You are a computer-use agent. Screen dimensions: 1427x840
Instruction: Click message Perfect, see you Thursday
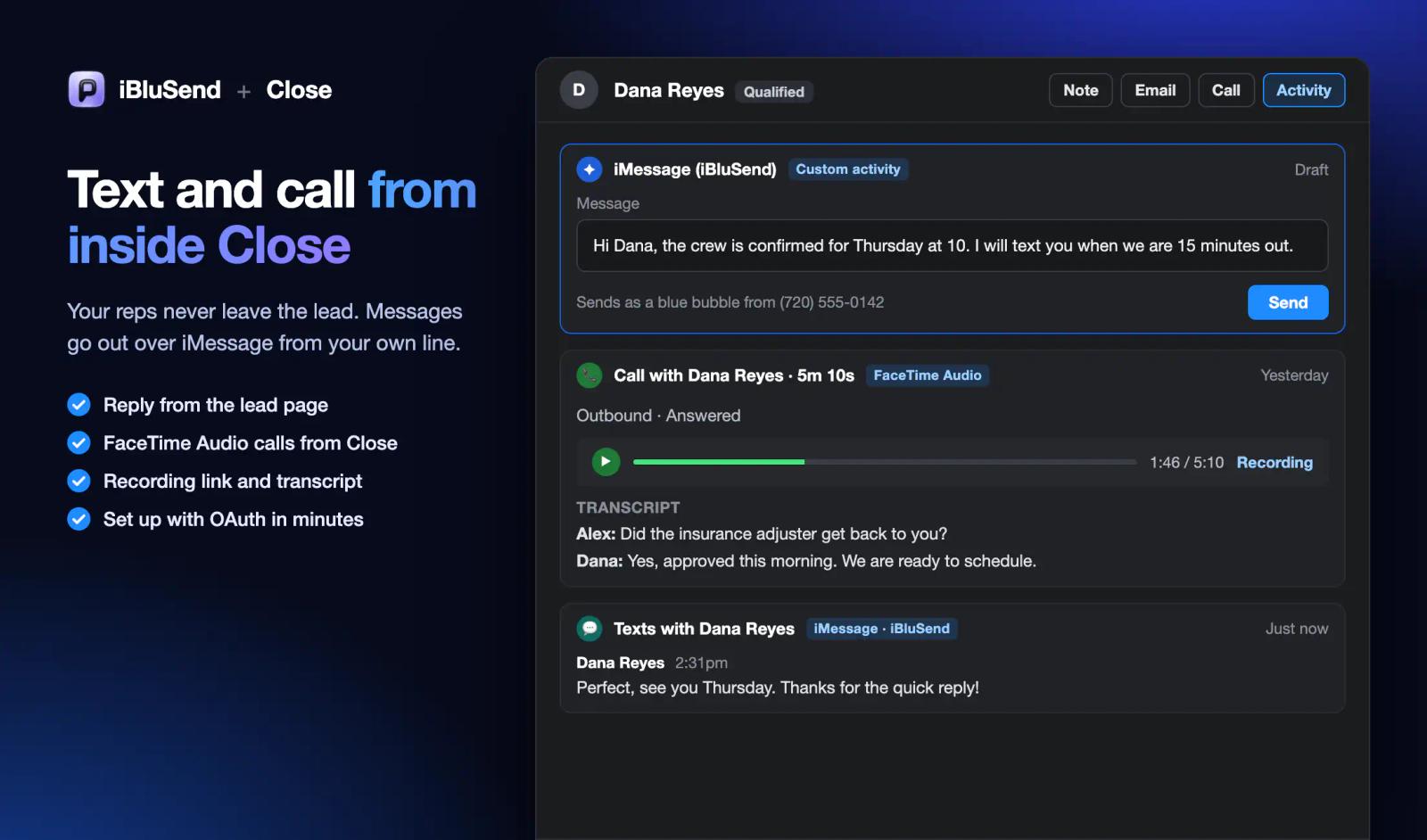[778, 688]
